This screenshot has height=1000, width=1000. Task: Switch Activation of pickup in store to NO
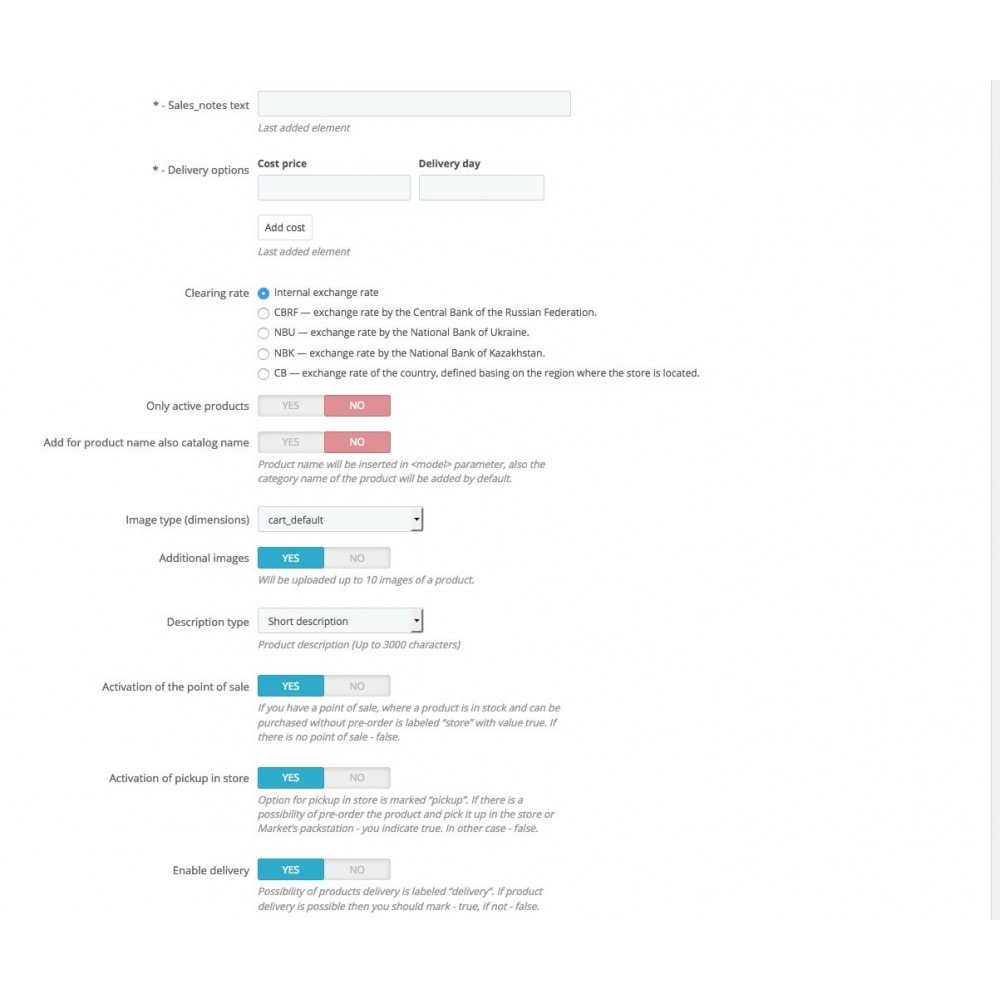(357, 778)
